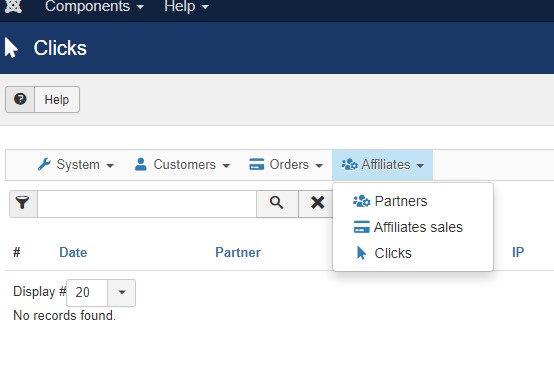
Task: Collapse the Affiliates dropdown menu
Action: 382,165
